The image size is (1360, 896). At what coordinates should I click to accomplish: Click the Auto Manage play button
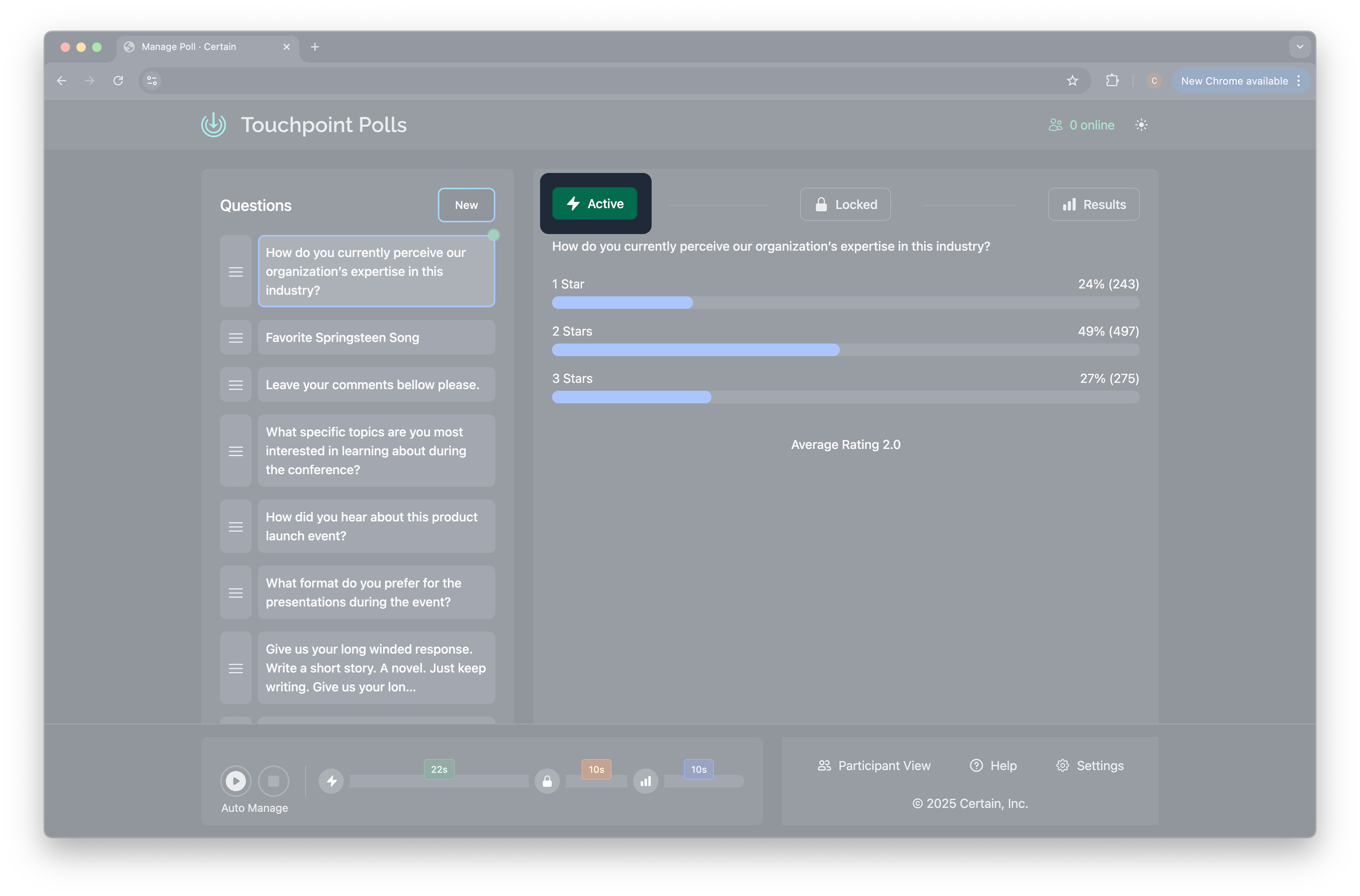[235, 781]
